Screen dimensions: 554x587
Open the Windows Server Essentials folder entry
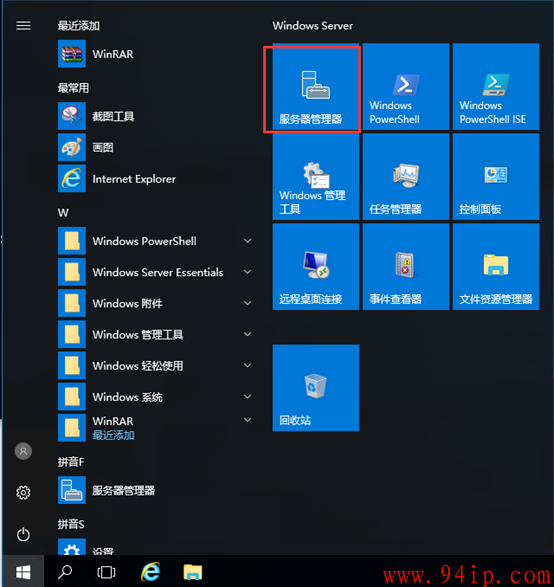point(155,272)
